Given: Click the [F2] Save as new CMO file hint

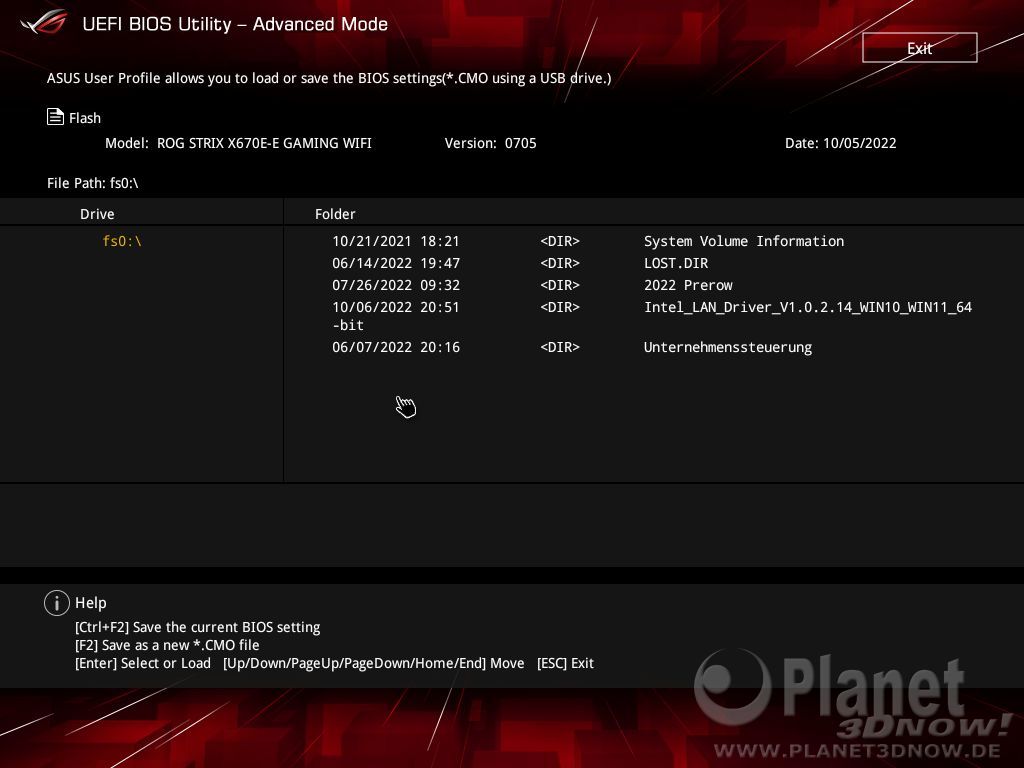Looking at the screenshot, I should (167, 645).
